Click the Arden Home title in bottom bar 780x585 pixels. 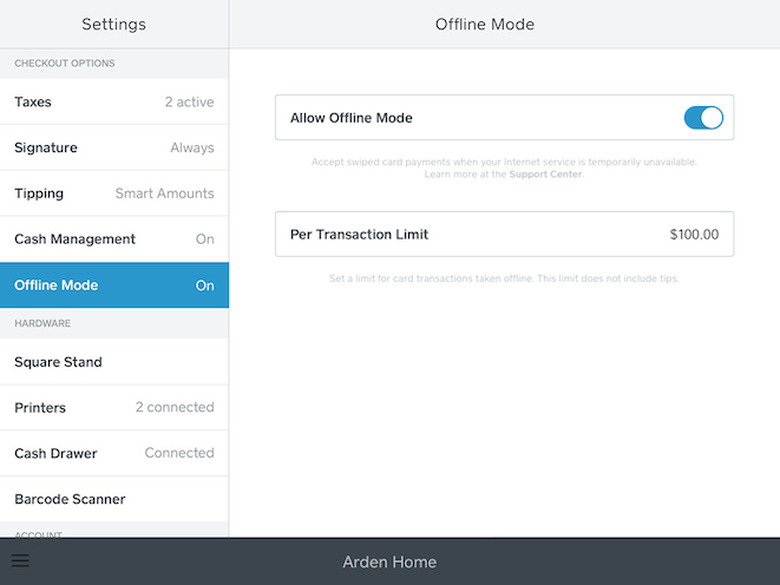point(390,562)
